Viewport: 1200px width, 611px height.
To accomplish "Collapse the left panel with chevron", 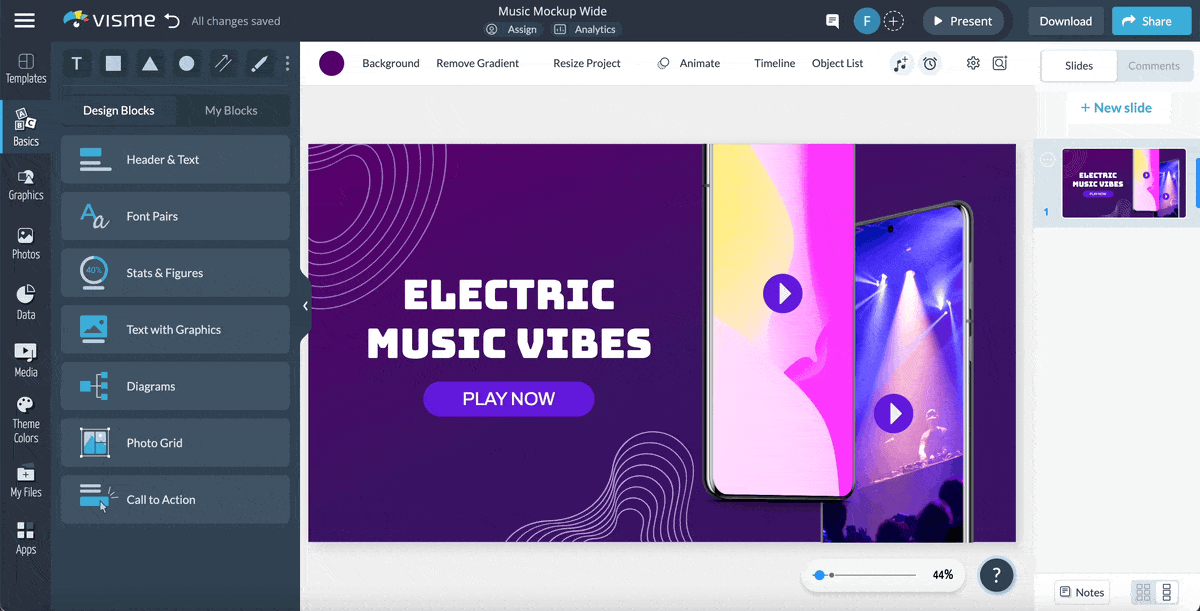I will 305,307.
